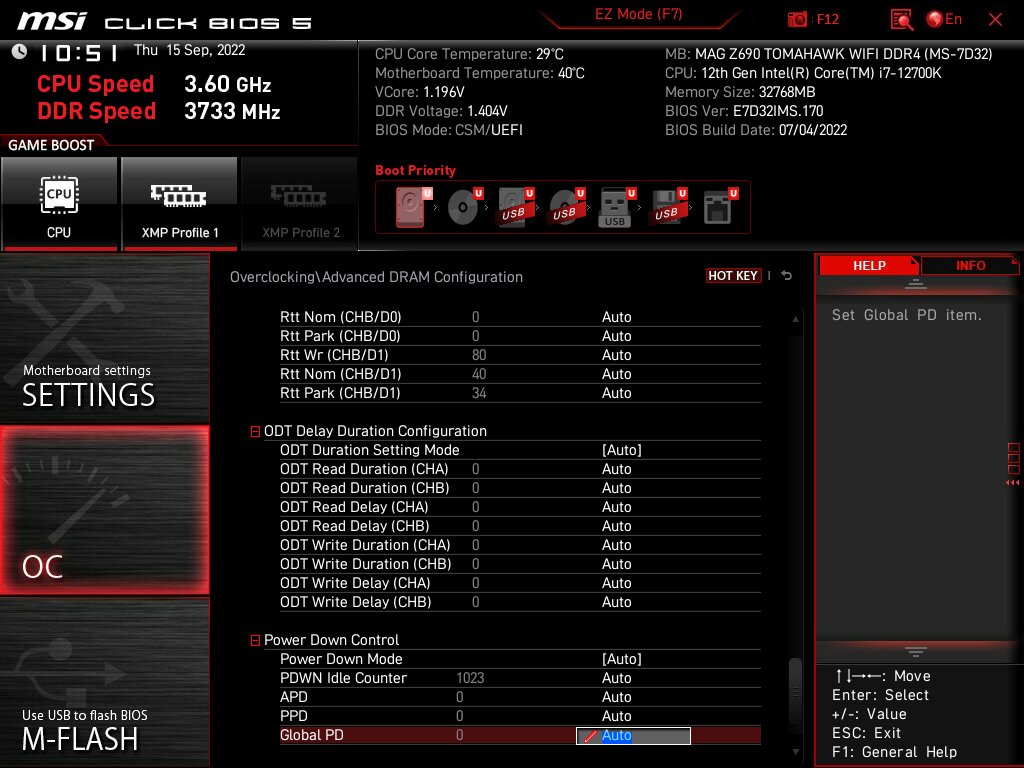
Task: Select ODT Write Delay (CHA) setting
Action: [520, 583]
